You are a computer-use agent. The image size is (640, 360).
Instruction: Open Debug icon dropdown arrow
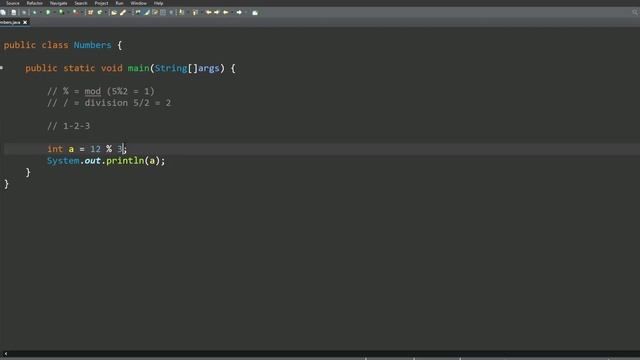41,12
